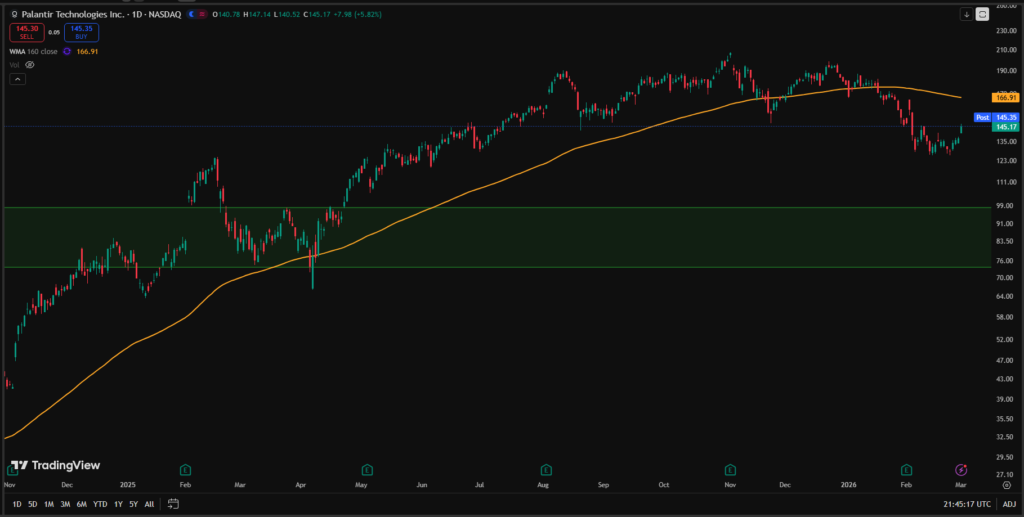Click the TradingView logo link
The image size is (1024, 517).
[56, 465]
